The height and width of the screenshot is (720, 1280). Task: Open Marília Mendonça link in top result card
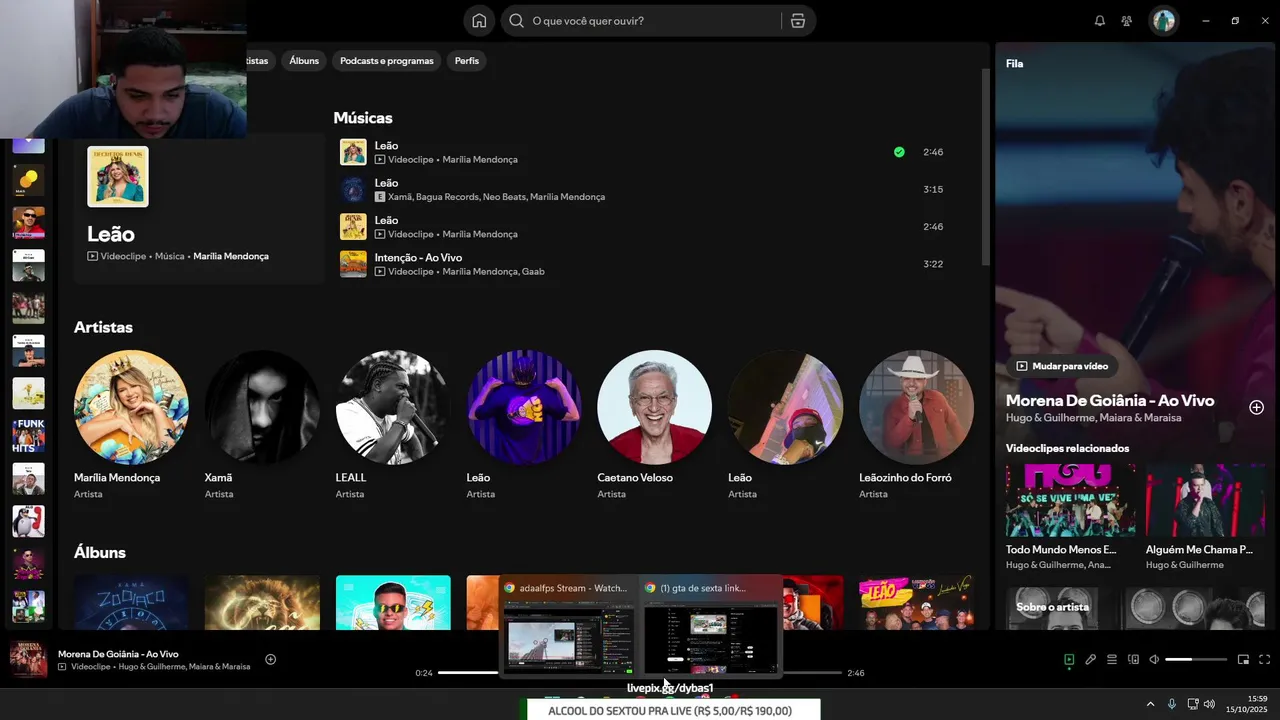231,256
